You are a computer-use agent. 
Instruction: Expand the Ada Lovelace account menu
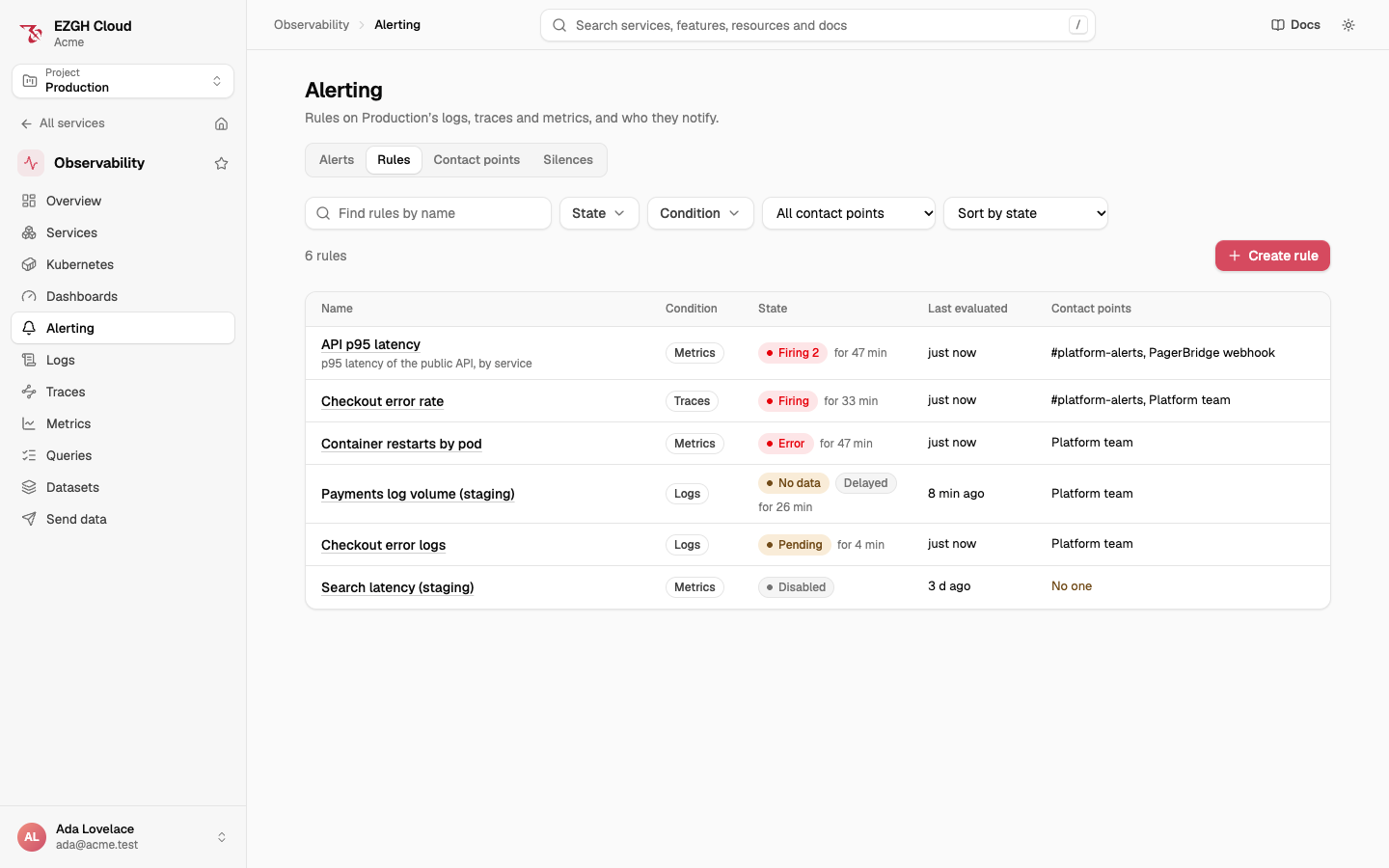click(123, 837)
